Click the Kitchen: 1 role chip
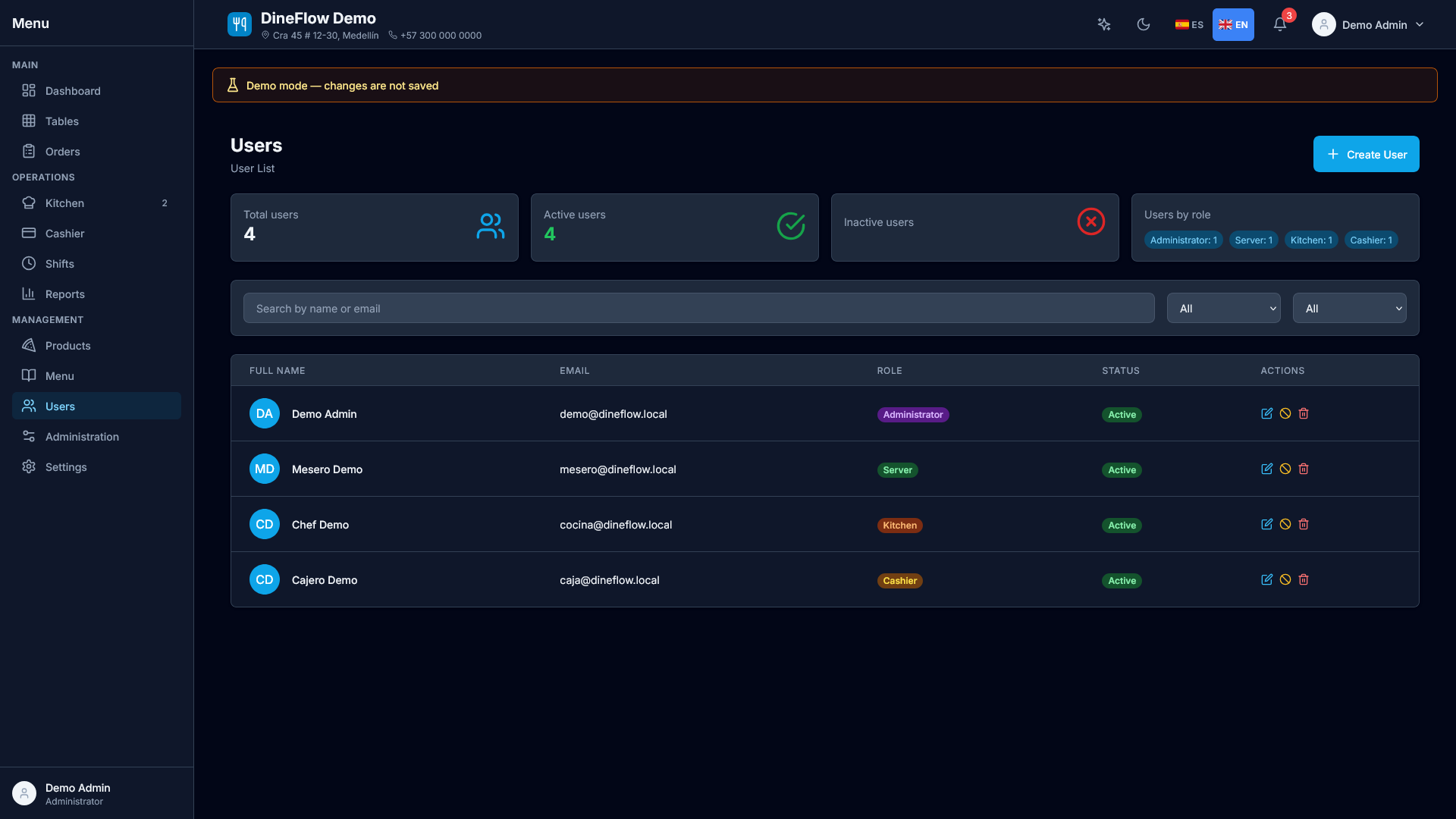1456x819 pixels. (x=1311, y=240)
